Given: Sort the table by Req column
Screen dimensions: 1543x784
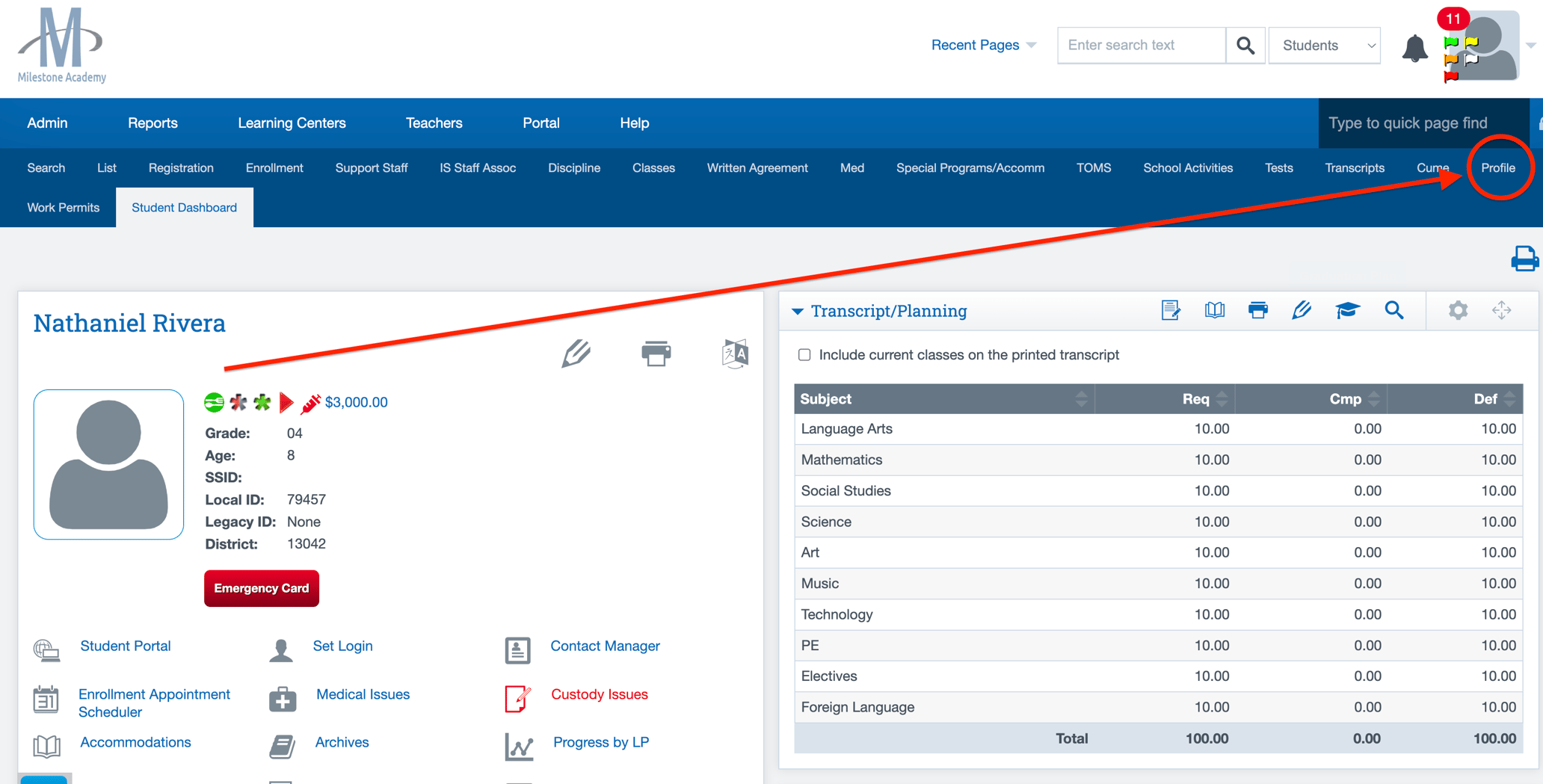Looking at the screenshot, I should (1165, 399).
